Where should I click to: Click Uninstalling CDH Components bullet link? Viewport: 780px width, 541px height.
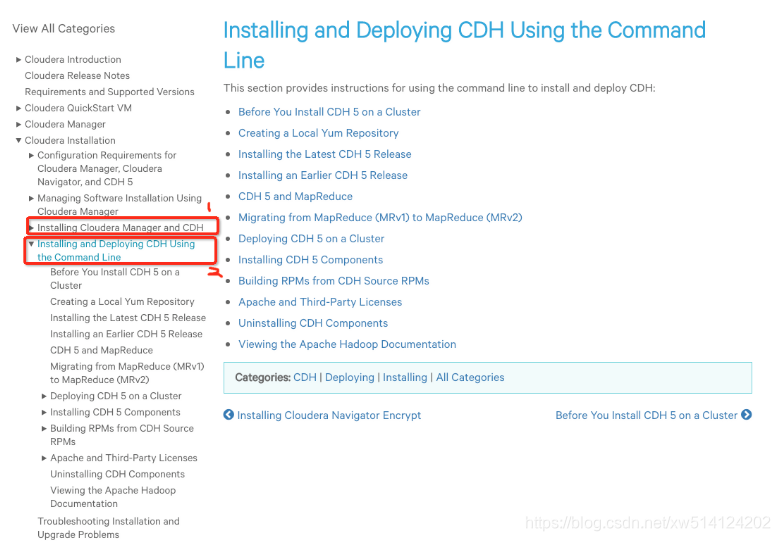313,323
